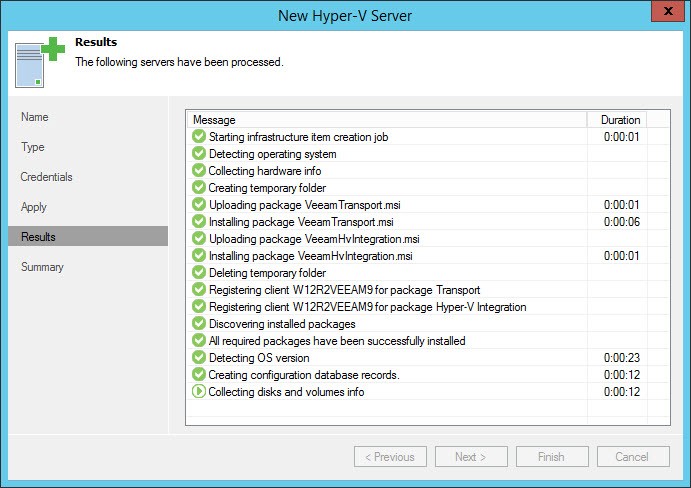Click the duration for Installing package VeeamHvIntegration.msi

point(621,256)
